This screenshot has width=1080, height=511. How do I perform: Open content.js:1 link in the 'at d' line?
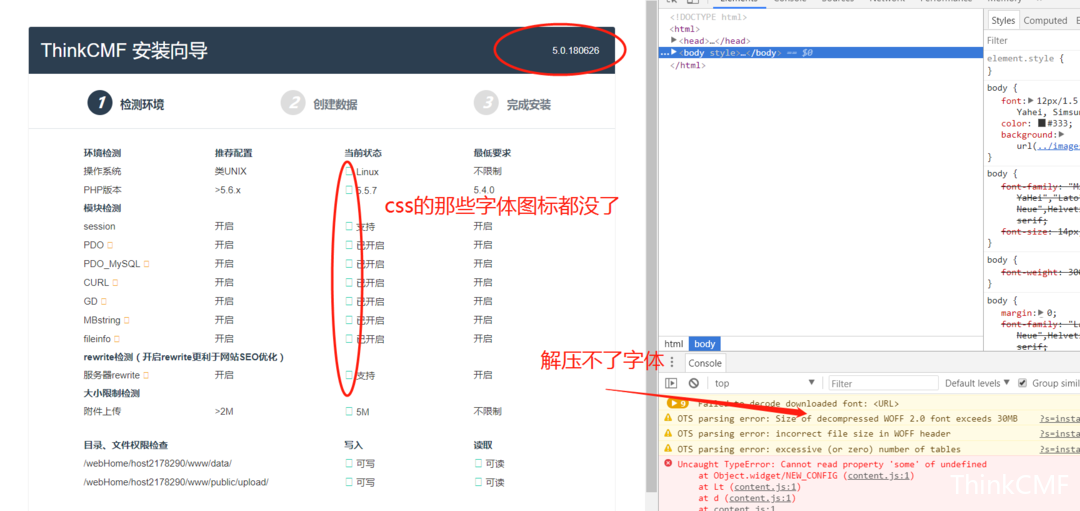point(760,498)
